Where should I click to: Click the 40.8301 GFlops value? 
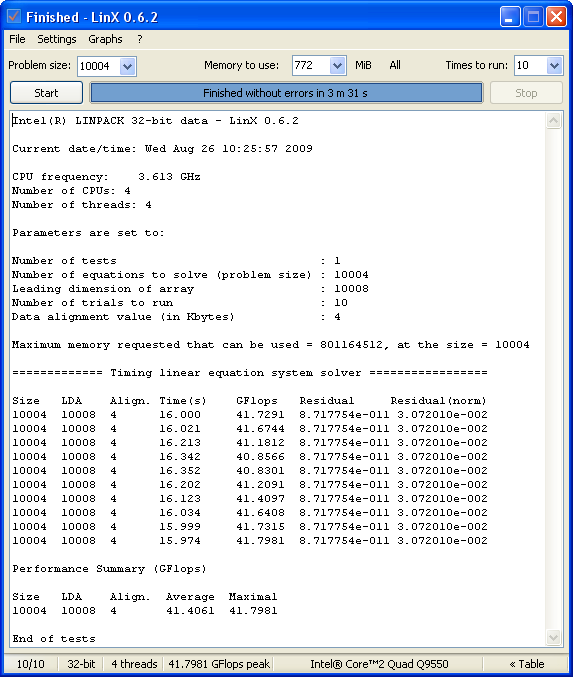tap(260, 470)
